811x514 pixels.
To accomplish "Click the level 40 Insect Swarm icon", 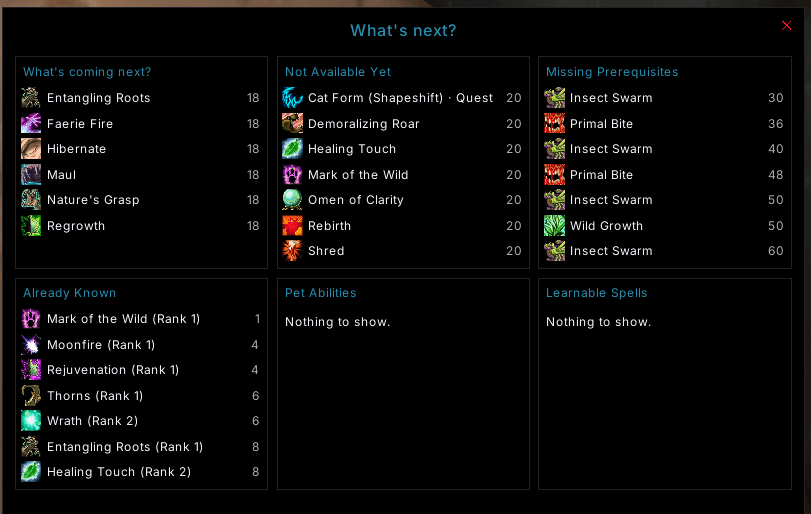I will pyautogui.click(x=554, y=149).
